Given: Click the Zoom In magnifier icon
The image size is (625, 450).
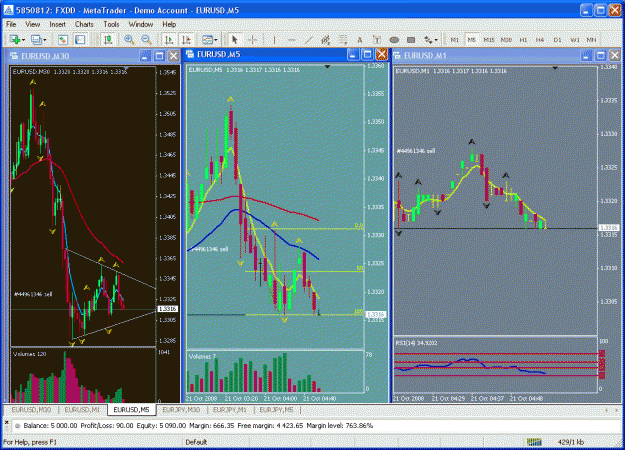Looking at the screenshot, I should (x=129, y=40).
